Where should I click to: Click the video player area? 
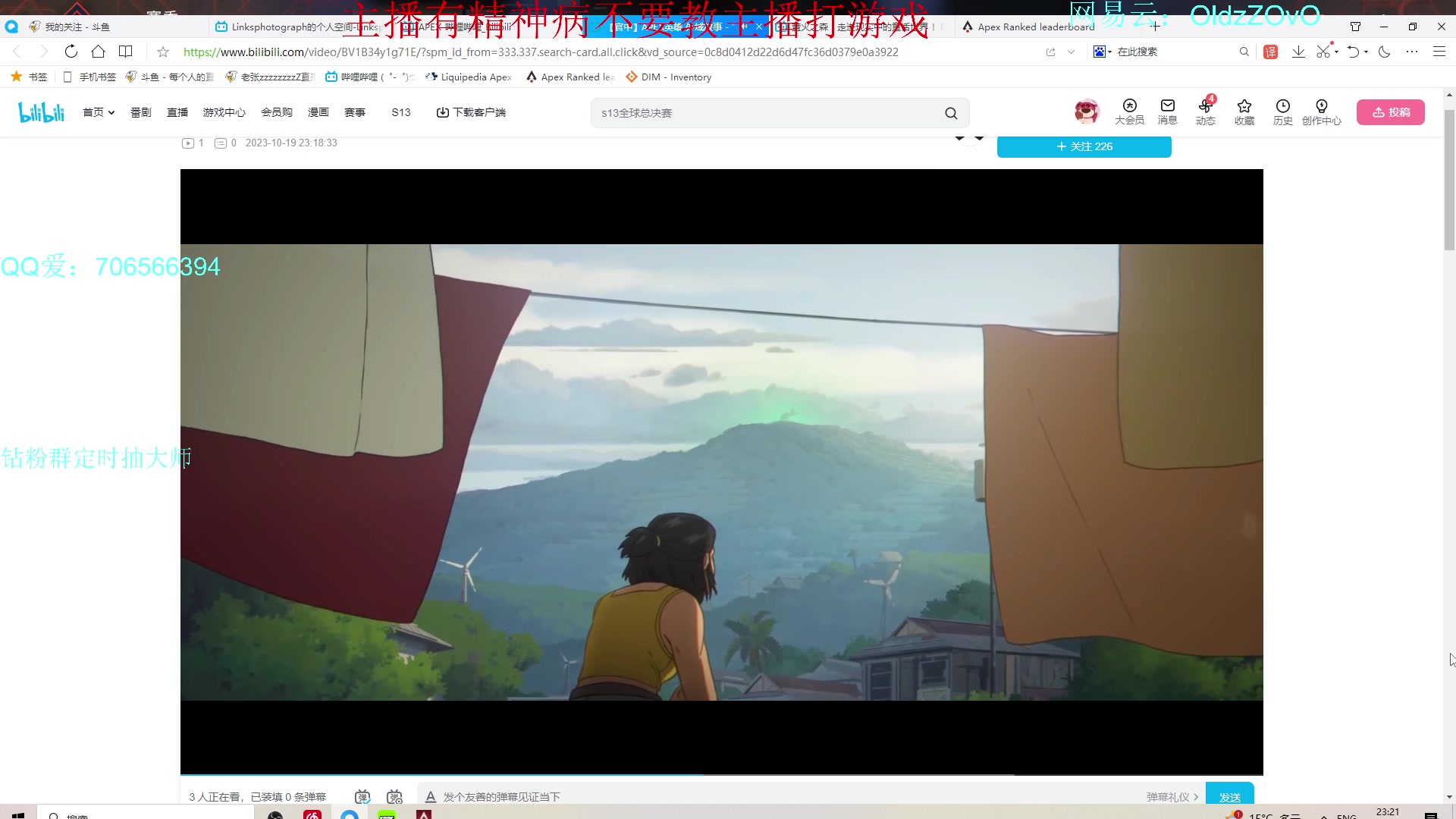(x=722, y=472)
